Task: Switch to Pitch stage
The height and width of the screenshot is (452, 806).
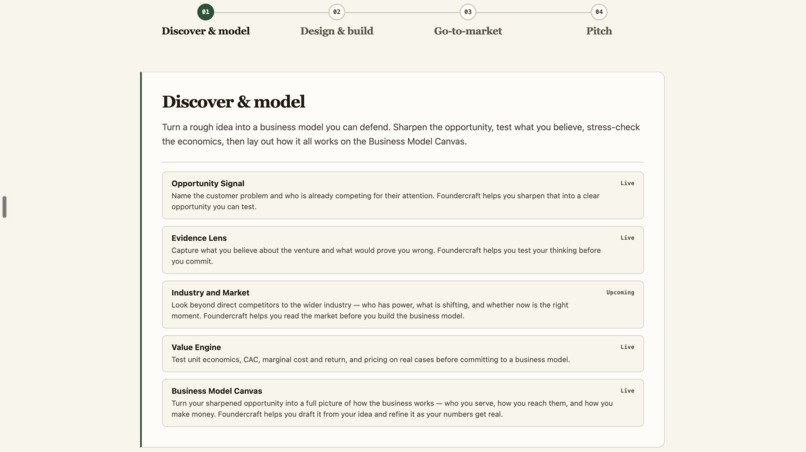Action: (x=599, y=31)
